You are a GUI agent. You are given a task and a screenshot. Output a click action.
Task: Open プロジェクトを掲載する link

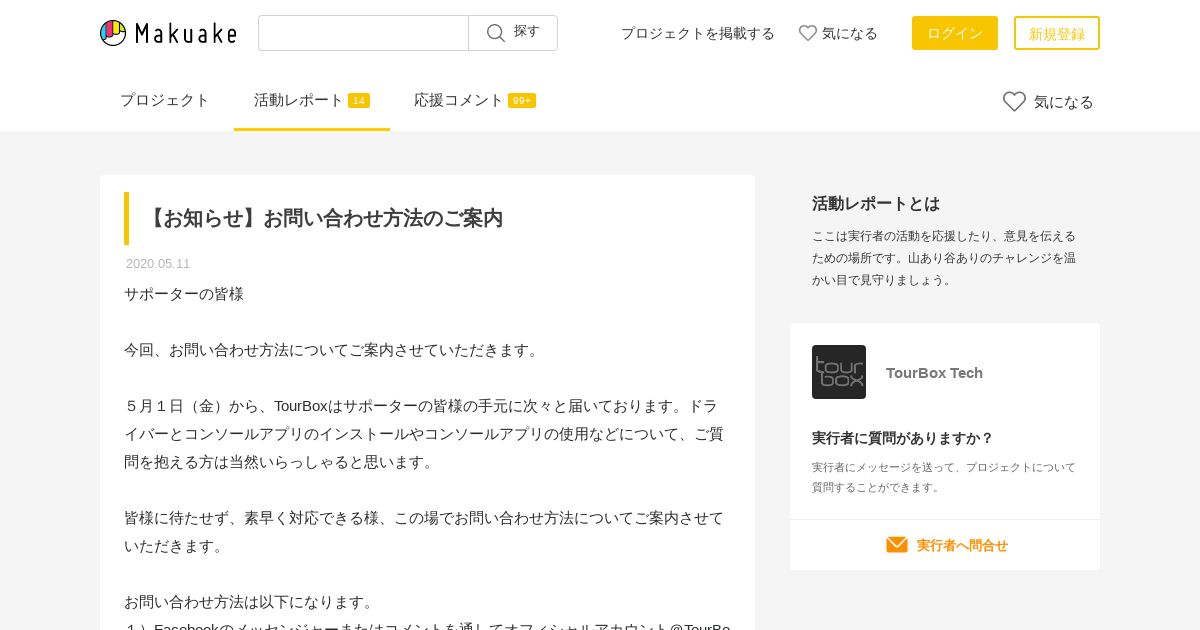coord(698,33)
